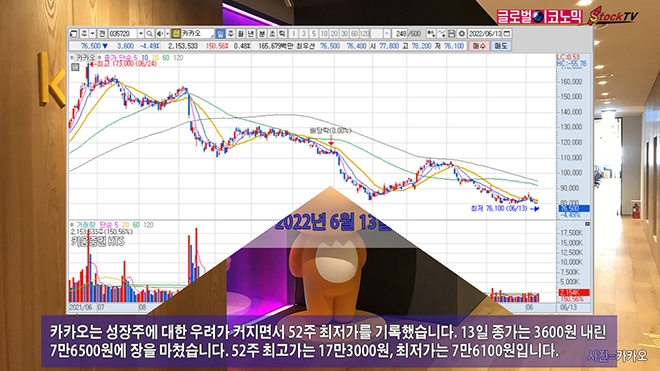Select the 120 interval preset tab
Viewport: 660px width, 371px height.
click(x=365, y=33)
